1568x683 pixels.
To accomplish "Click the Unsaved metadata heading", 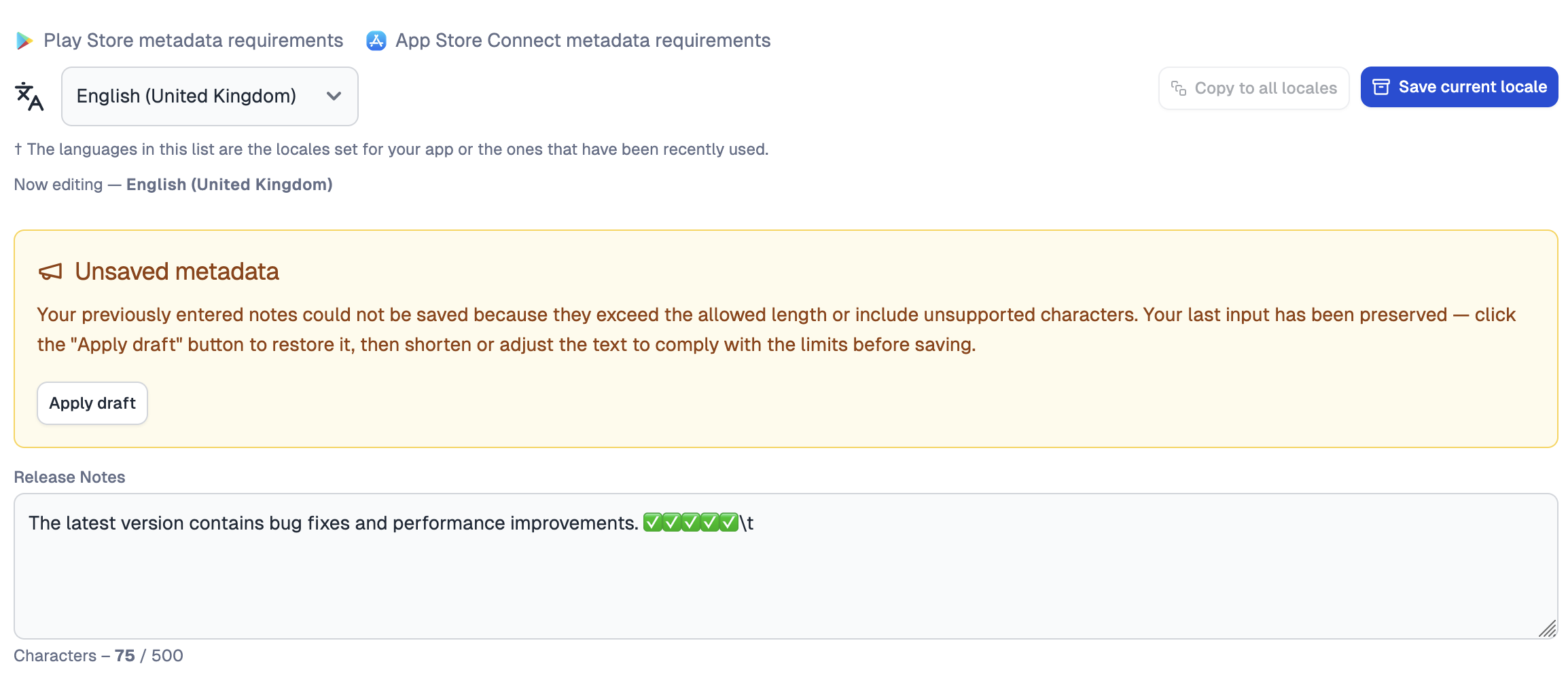I will (177, 272).
